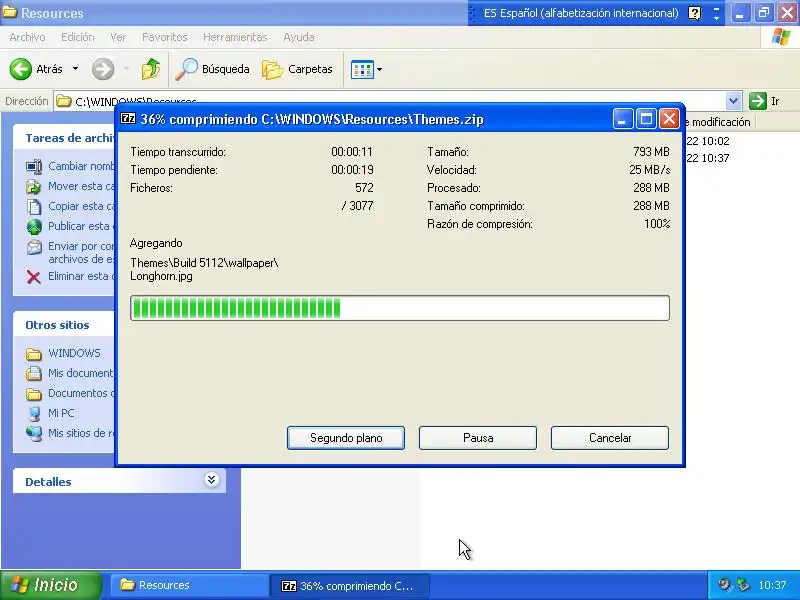Click the 7z icon in dialog title bar
The width and height of the screenshot is (800, 600).
tap(128, 119)
